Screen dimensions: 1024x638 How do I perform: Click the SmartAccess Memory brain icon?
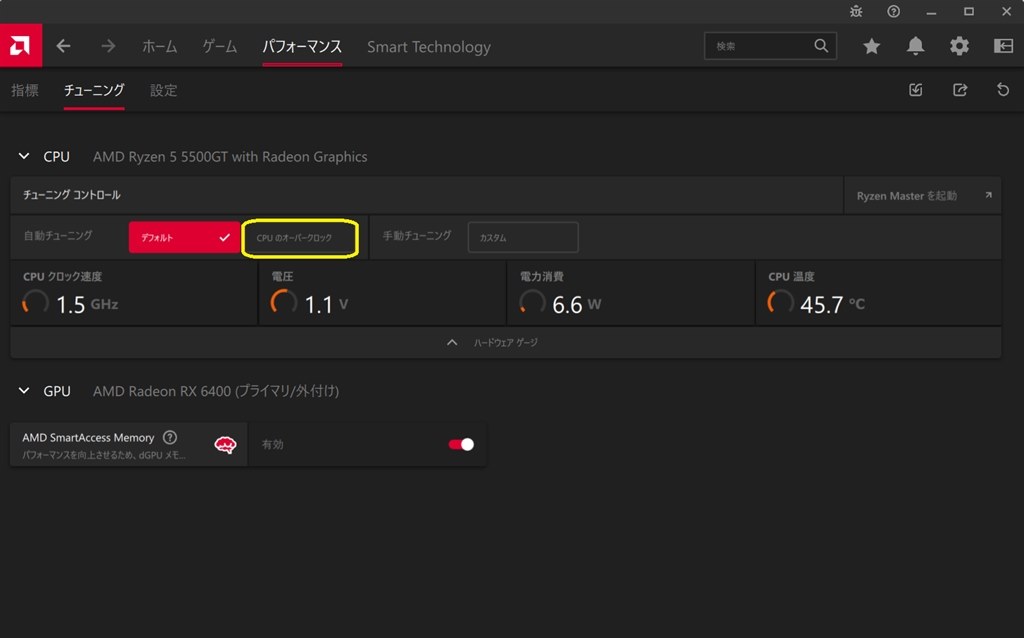[225, 445]
